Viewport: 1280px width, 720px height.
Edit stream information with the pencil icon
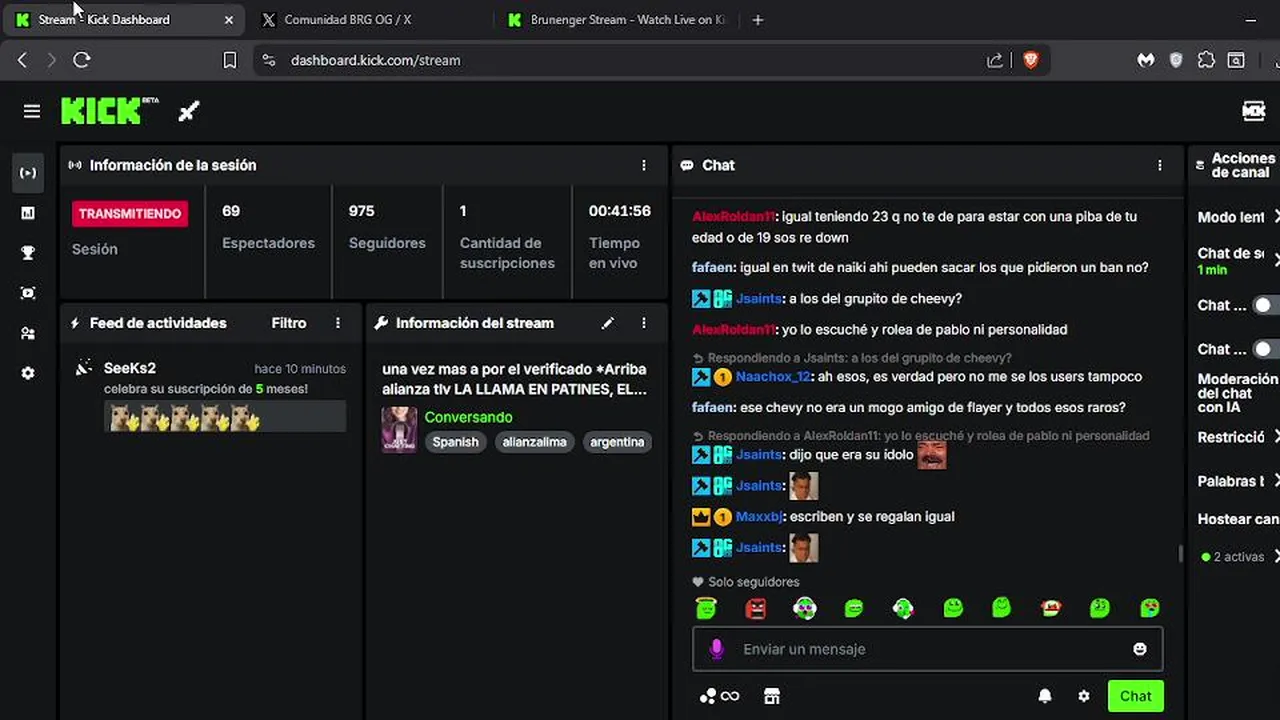[607, 323]
